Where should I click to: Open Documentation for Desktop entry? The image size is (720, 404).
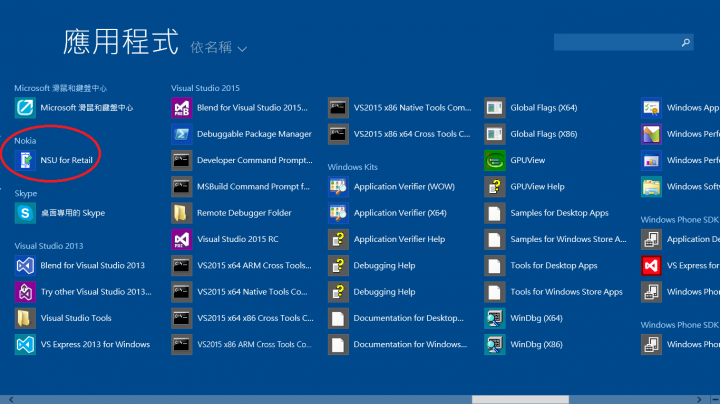[396, 318]
